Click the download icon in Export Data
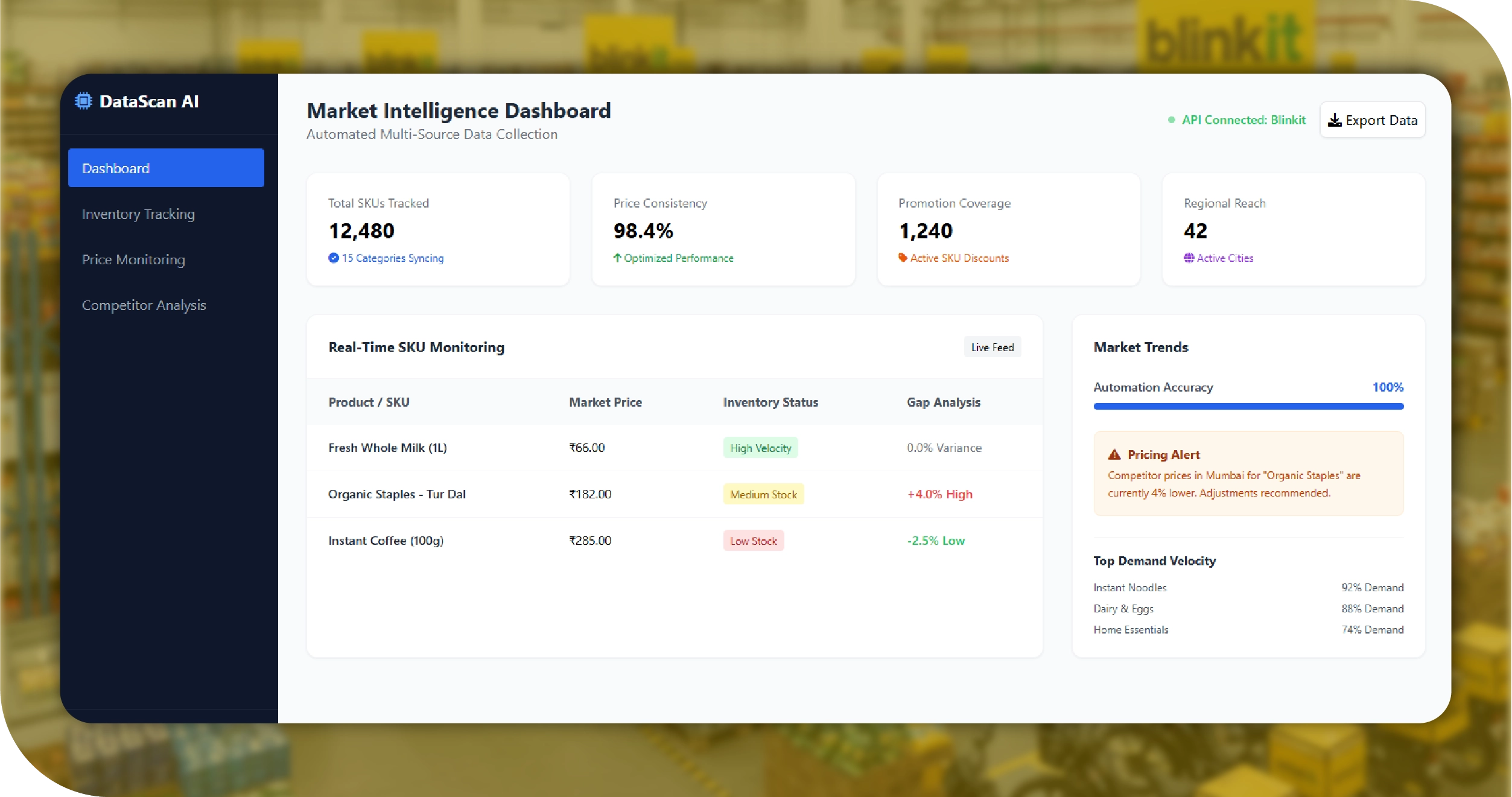1512x797 pixels. (1335, 120)
